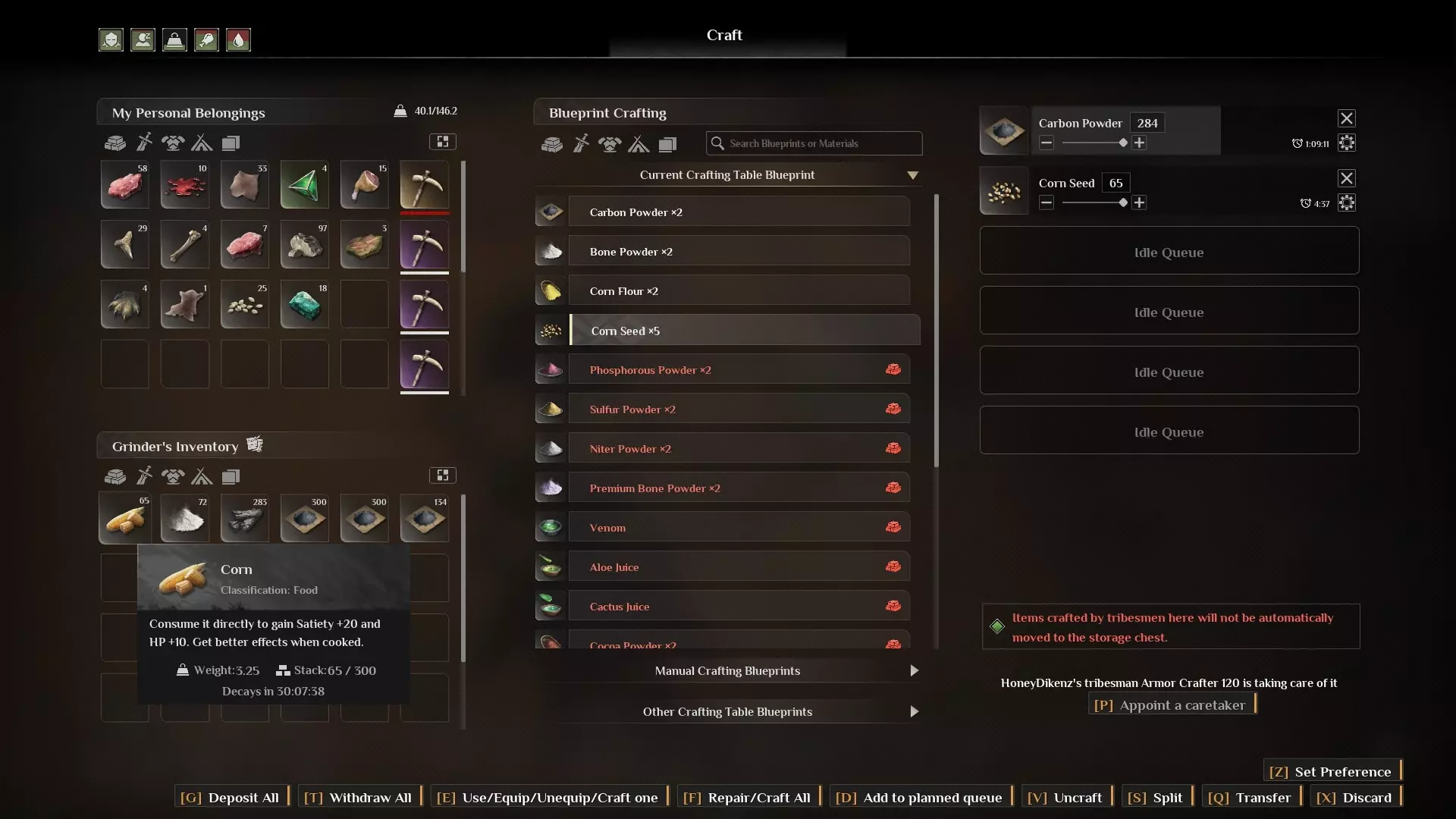Viewport: 1456px width, 819px height.
Task: Click the Deposit All button
Action: point(231,797)
